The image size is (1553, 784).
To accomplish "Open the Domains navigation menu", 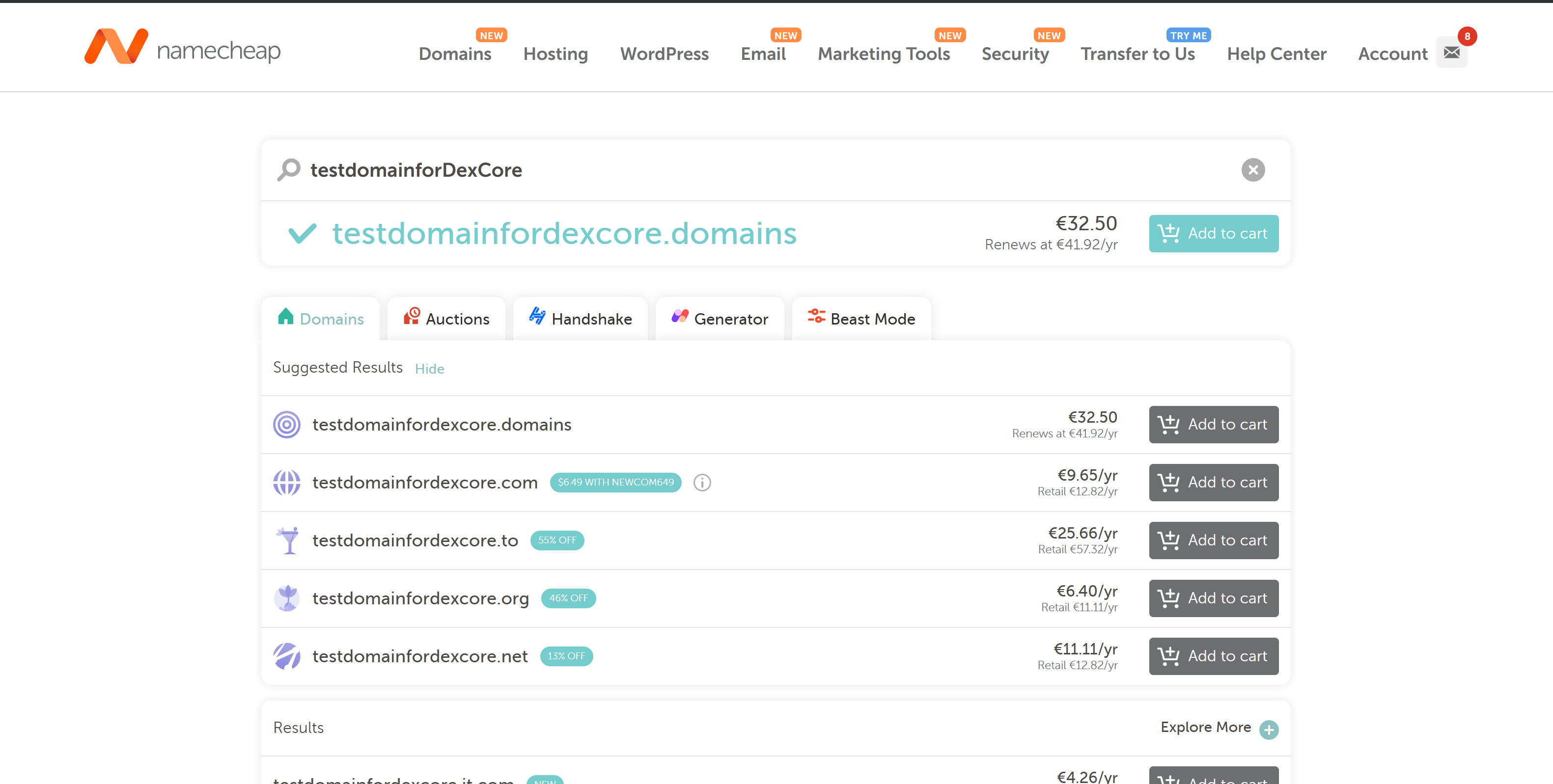I will pos(455,54).
